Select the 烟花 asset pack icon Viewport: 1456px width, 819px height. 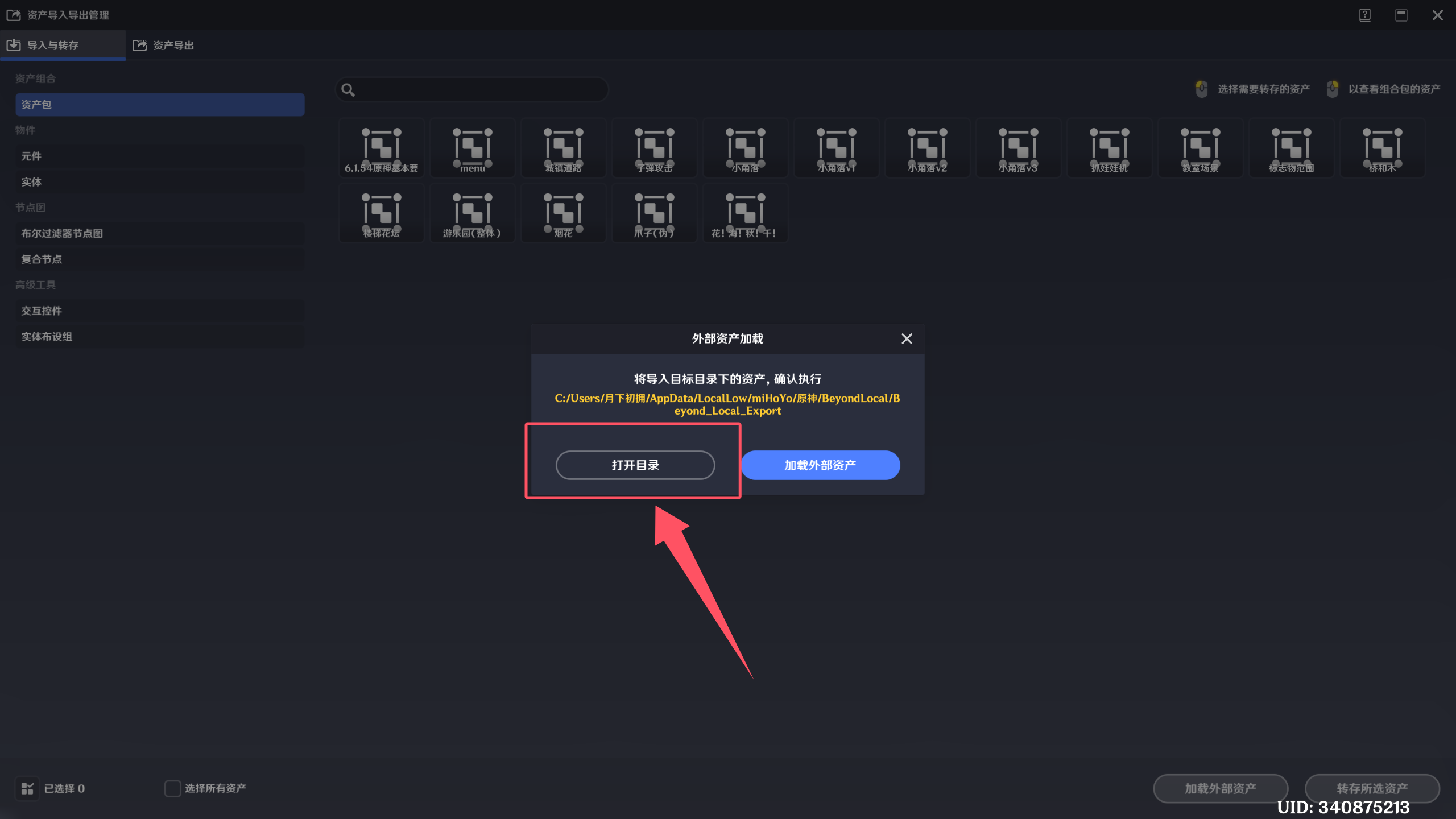563,213
